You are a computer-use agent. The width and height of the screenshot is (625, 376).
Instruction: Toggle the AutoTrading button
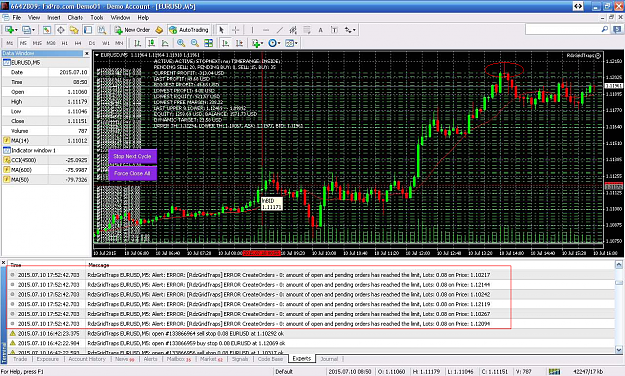[189, 30]
